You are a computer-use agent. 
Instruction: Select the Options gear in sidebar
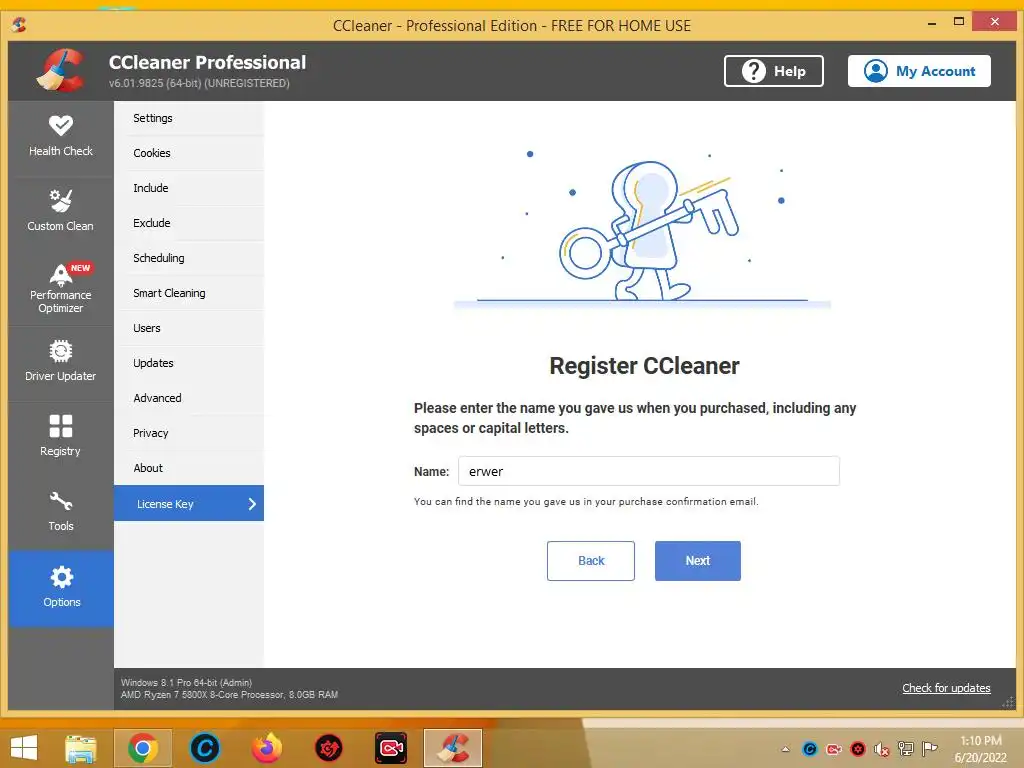click(x=61, y=588)
